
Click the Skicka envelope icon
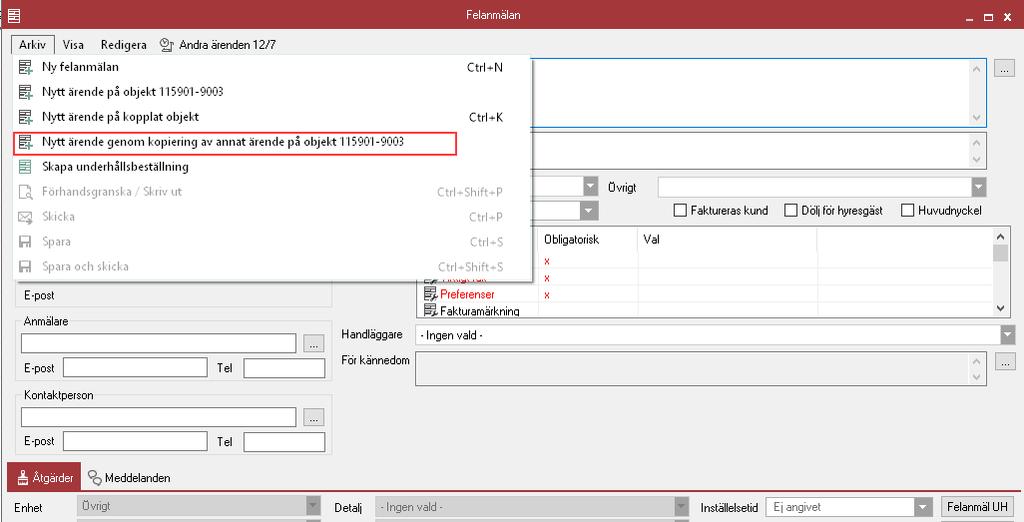tap(25, 217)
